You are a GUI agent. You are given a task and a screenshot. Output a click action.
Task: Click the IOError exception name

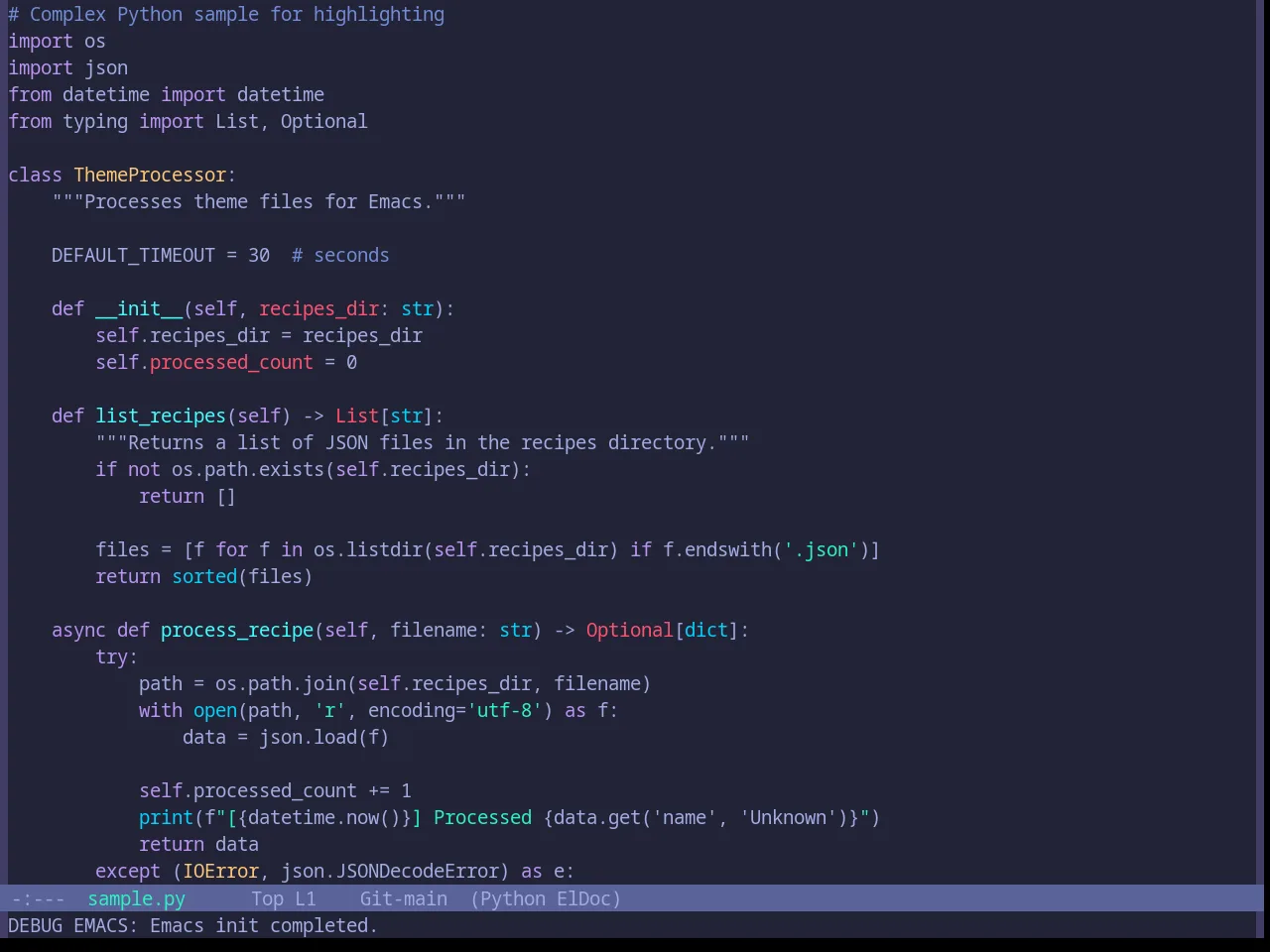coord(220,871)
